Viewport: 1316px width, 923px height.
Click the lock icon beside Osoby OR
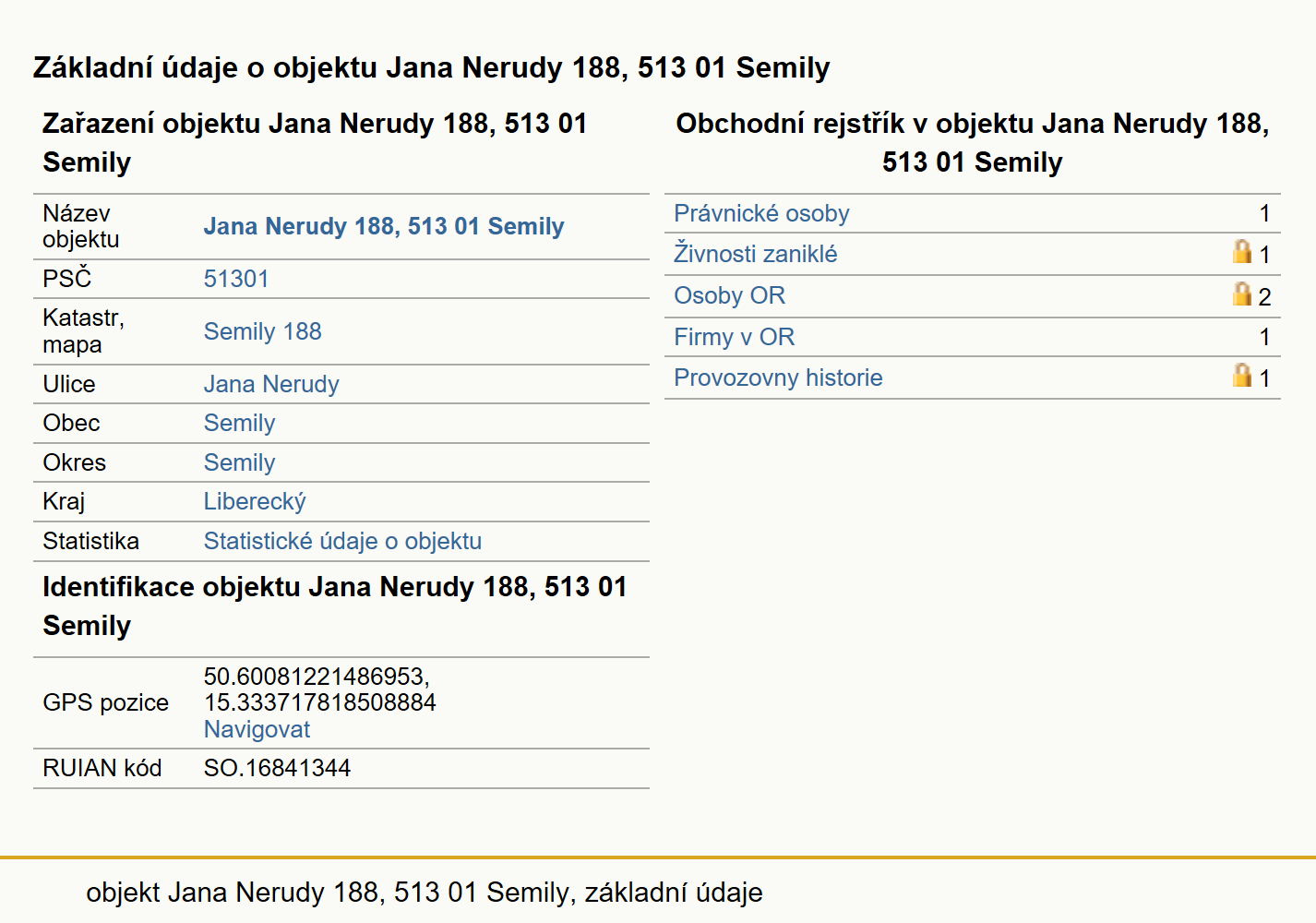click(x=1242, y=294)
